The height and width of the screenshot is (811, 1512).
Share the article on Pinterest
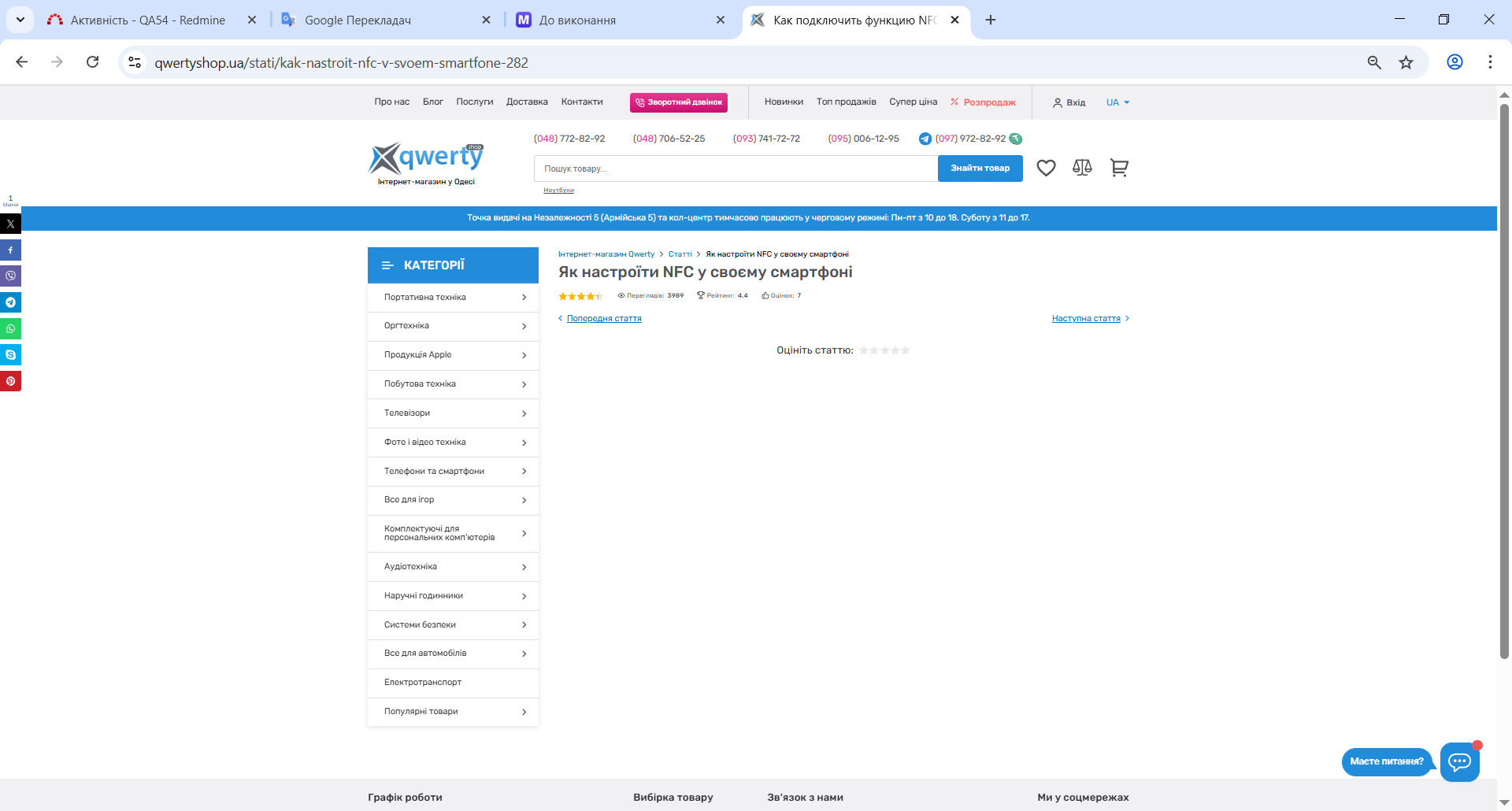[x=10, y=381]
